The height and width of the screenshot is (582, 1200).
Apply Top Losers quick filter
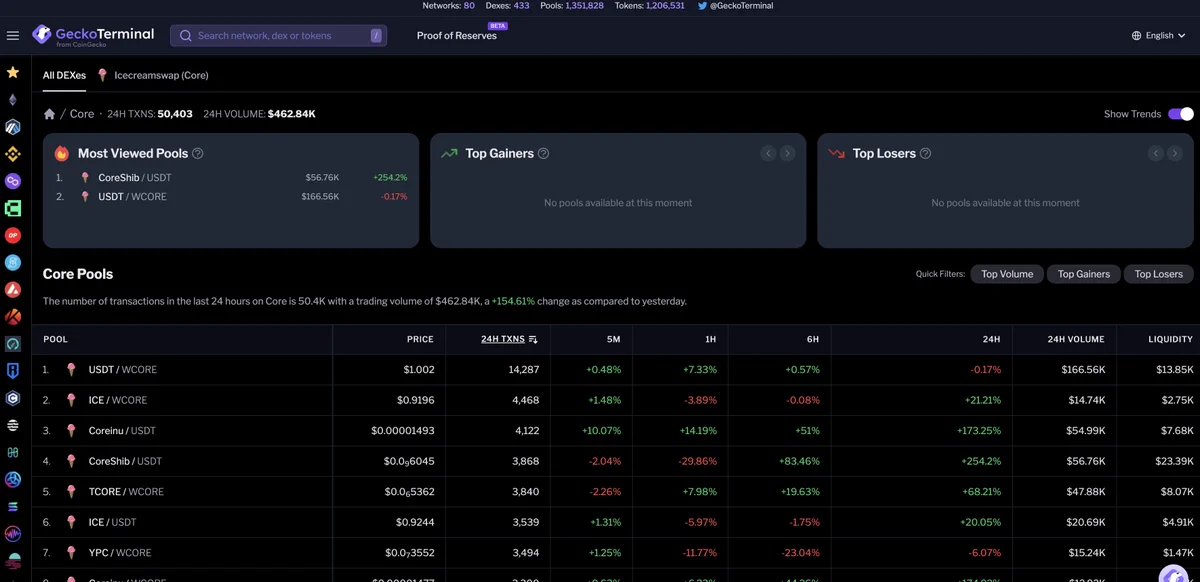[x=1158, y=274]
